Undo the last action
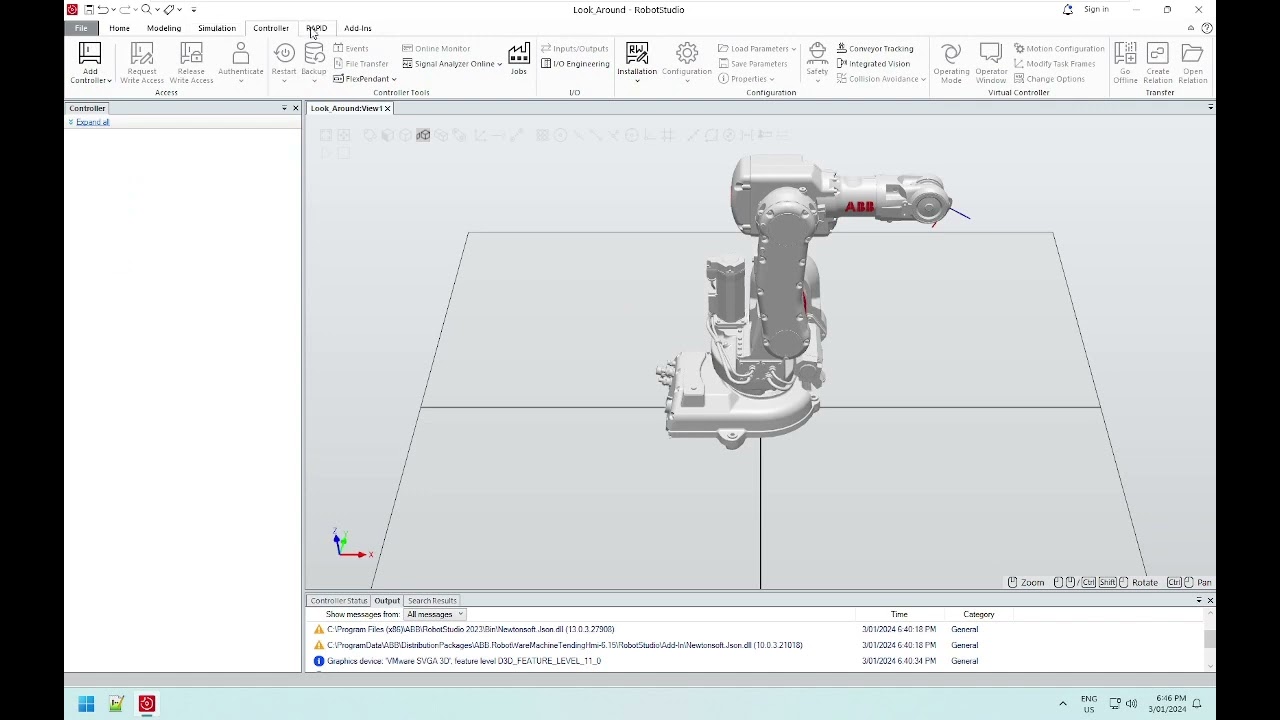 [x=103, y=10]
